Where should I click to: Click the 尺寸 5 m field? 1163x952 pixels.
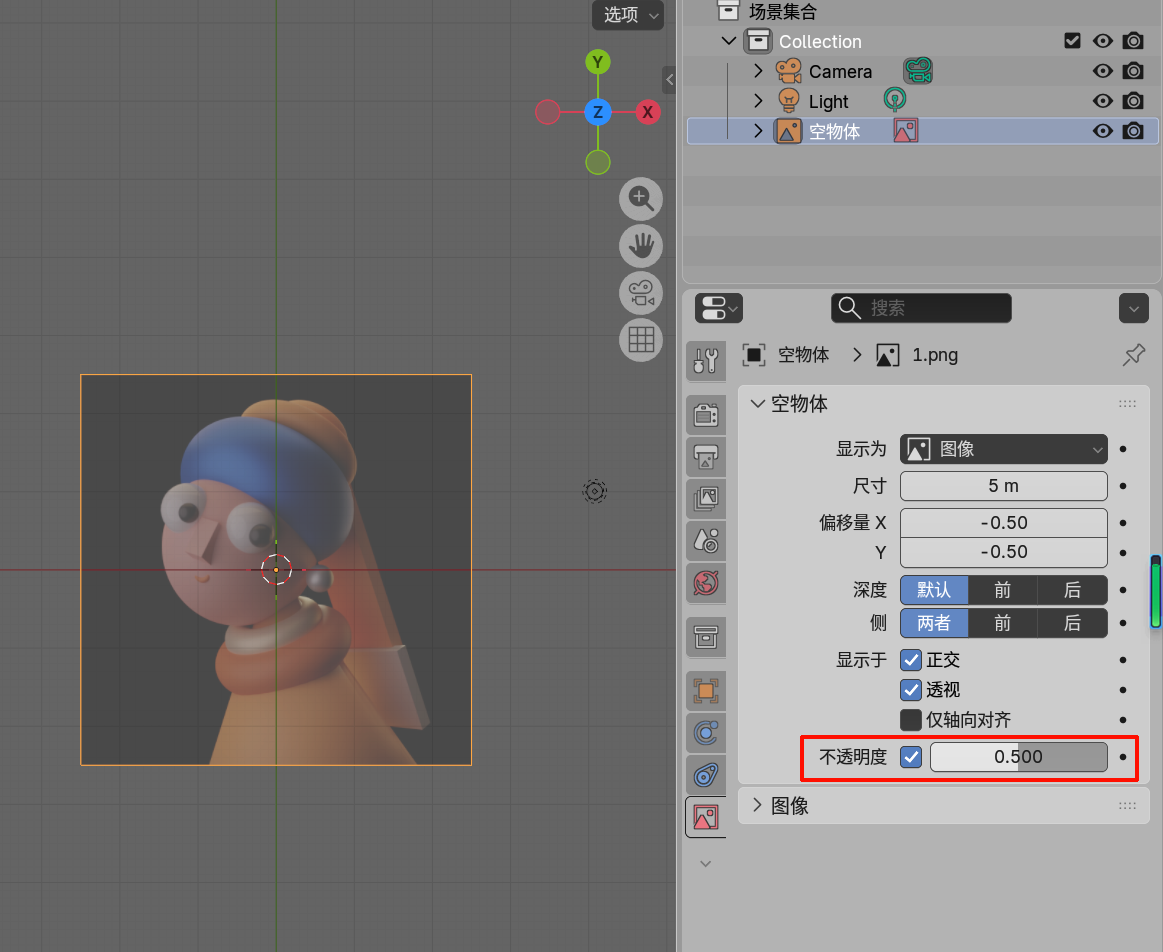tap(1004, 486)
